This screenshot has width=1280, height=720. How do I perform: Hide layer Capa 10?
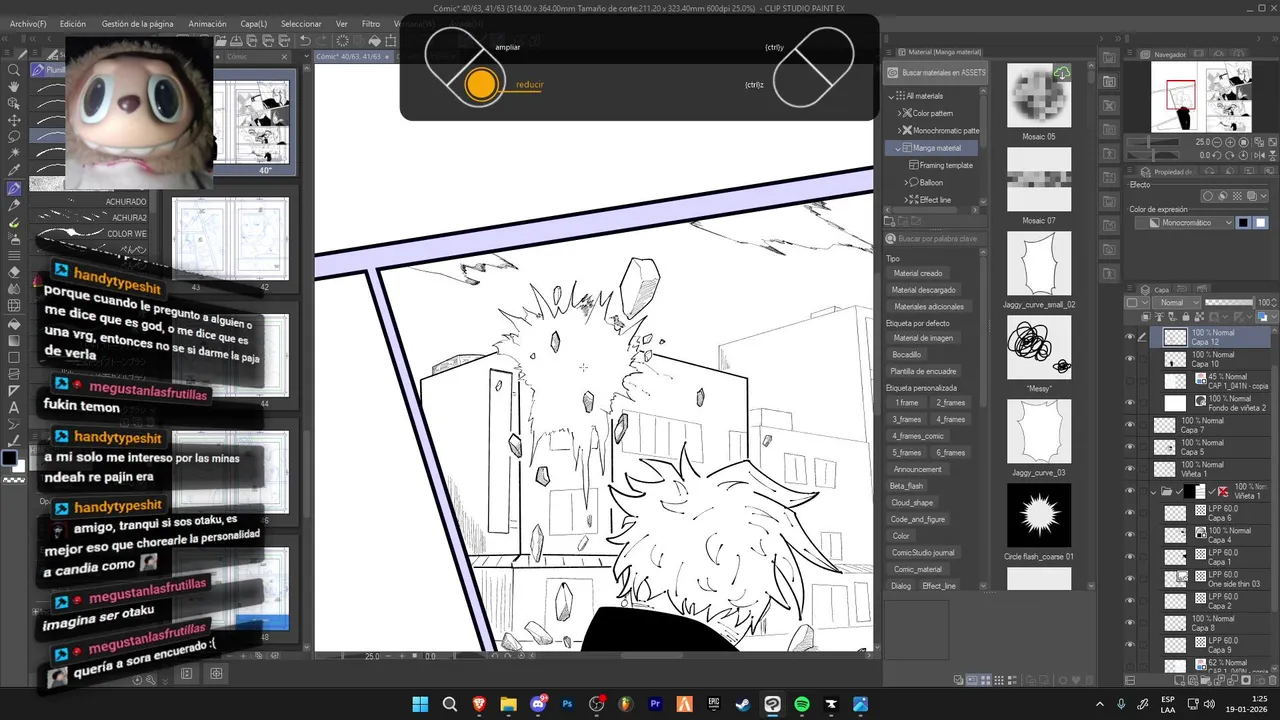[x=1130, y=359]
